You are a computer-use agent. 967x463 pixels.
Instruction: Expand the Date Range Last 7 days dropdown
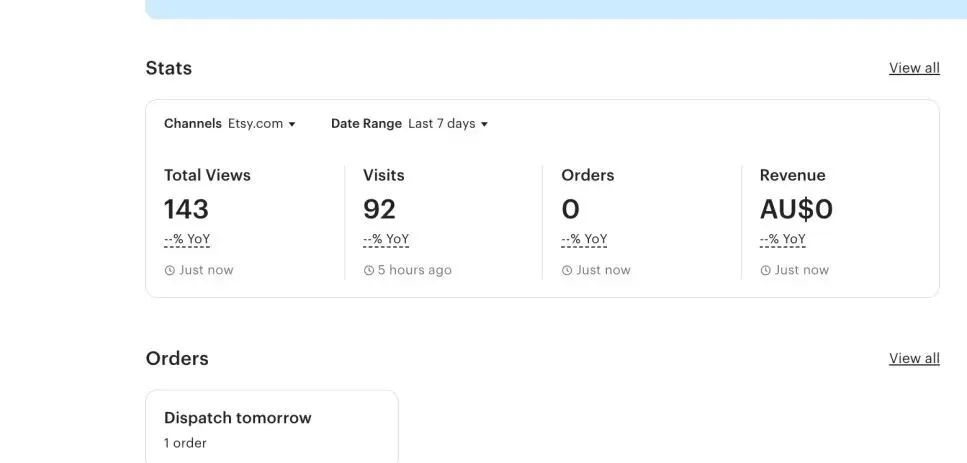410,124
